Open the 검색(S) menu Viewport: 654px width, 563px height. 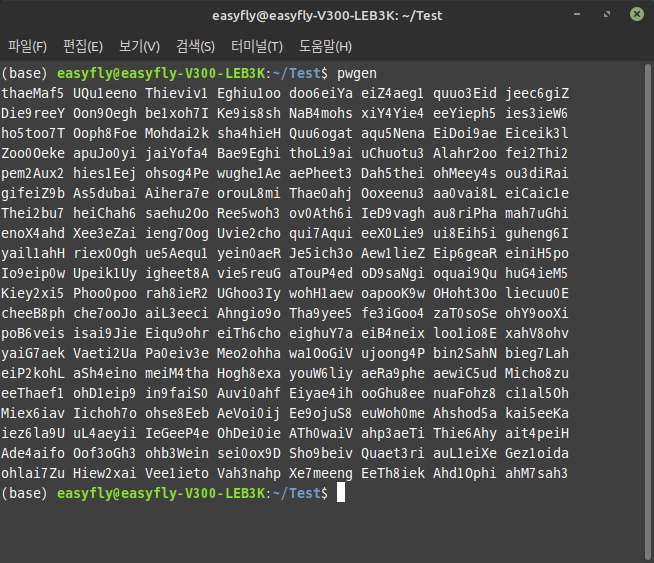(195, 46)
